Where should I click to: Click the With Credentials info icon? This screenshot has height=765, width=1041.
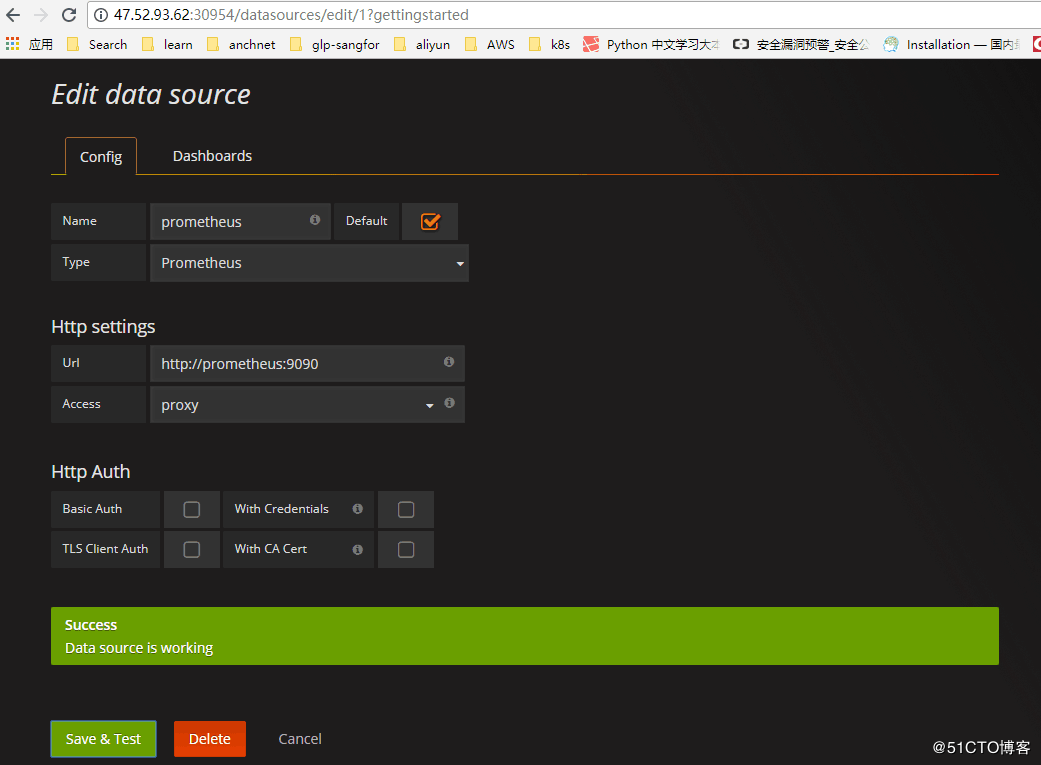pos(357,509)
